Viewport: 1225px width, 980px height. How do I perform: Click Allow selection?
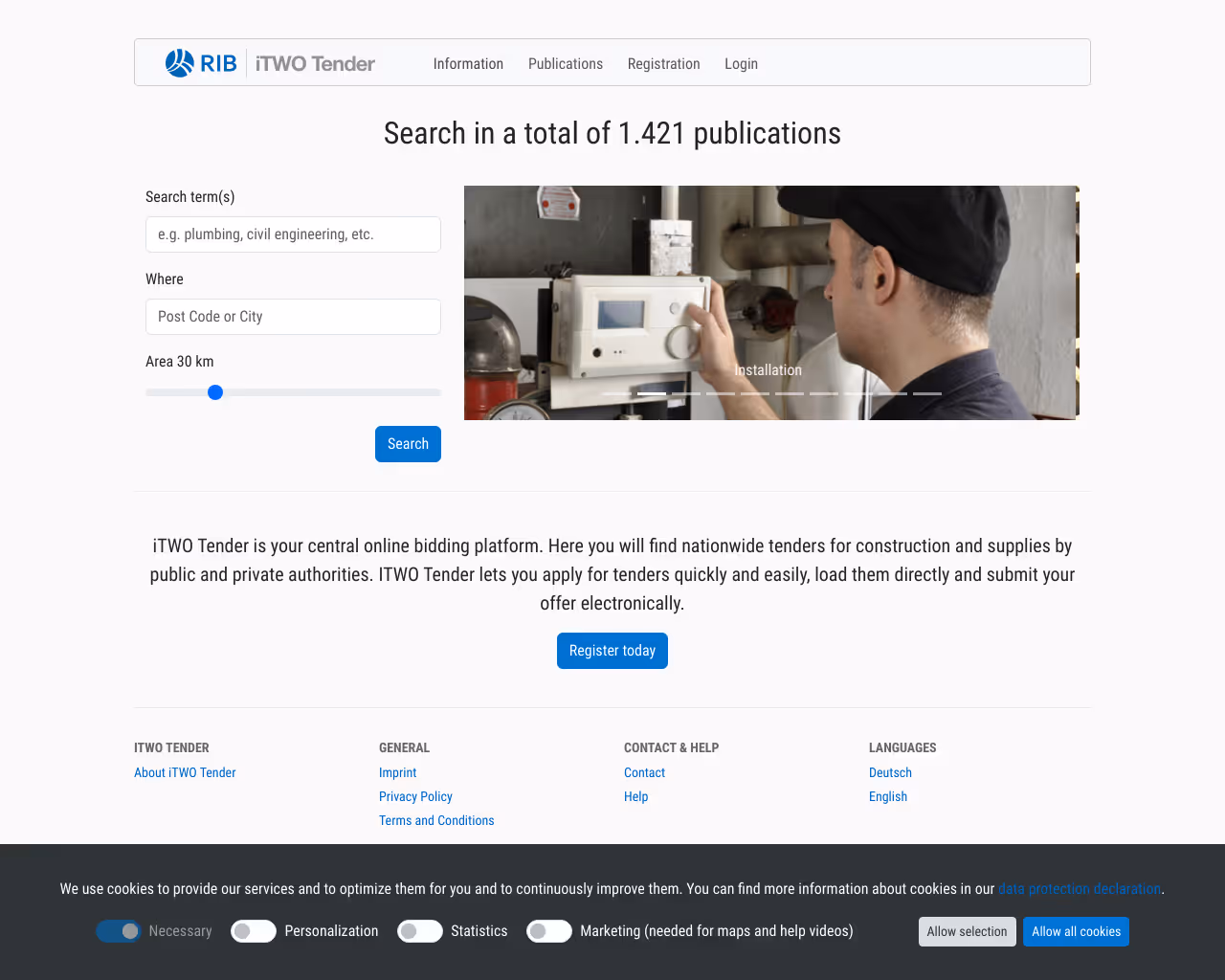tap(967, 931)
